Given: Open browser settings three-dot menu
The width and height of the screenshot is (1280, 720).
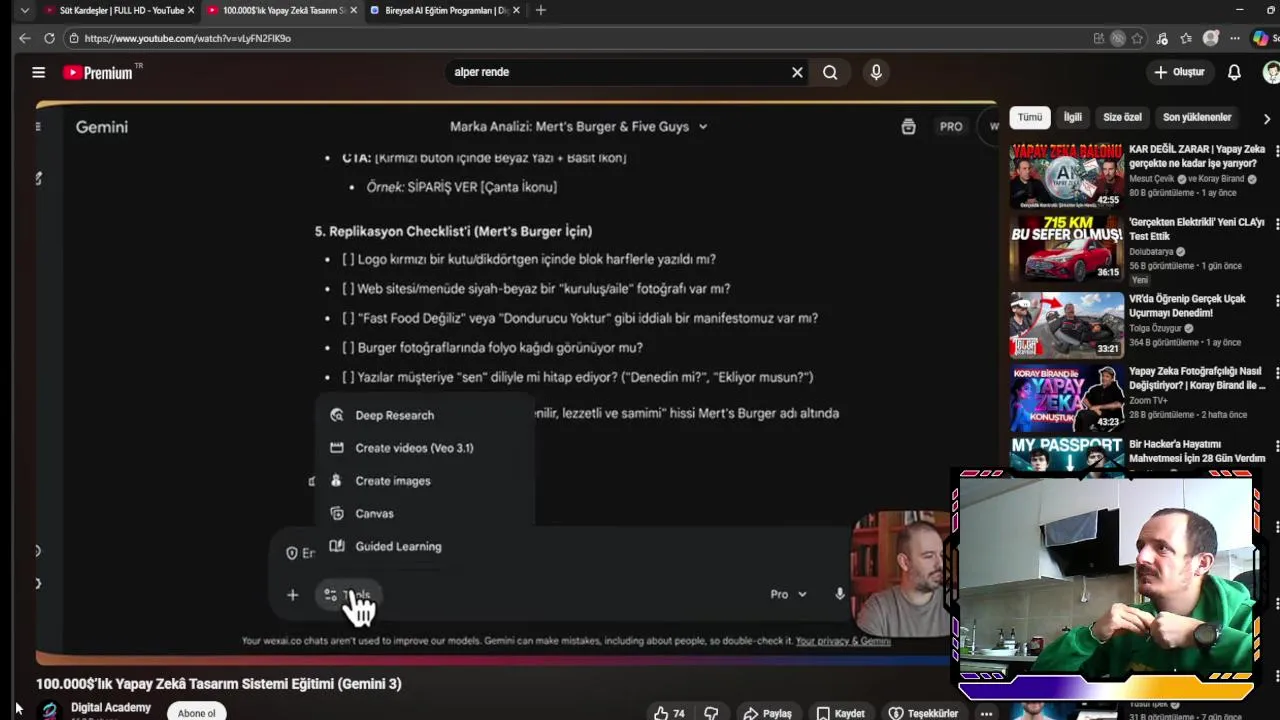Looking at the screenshot, I should click(1235, 38).
